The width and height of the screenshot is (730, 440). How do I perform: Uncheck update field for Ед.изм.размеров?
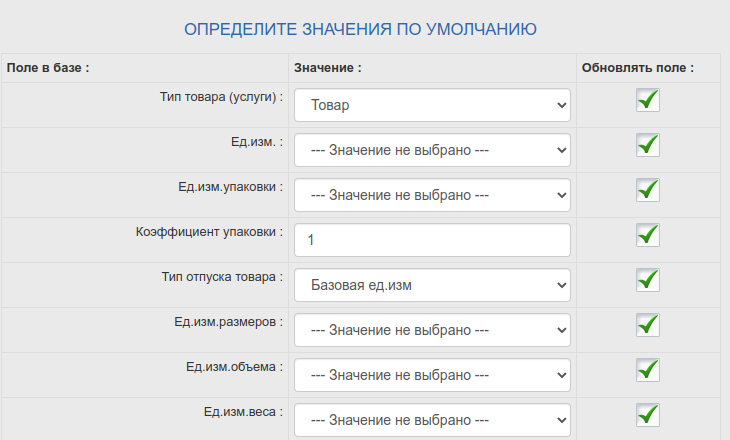click(648, 325)
